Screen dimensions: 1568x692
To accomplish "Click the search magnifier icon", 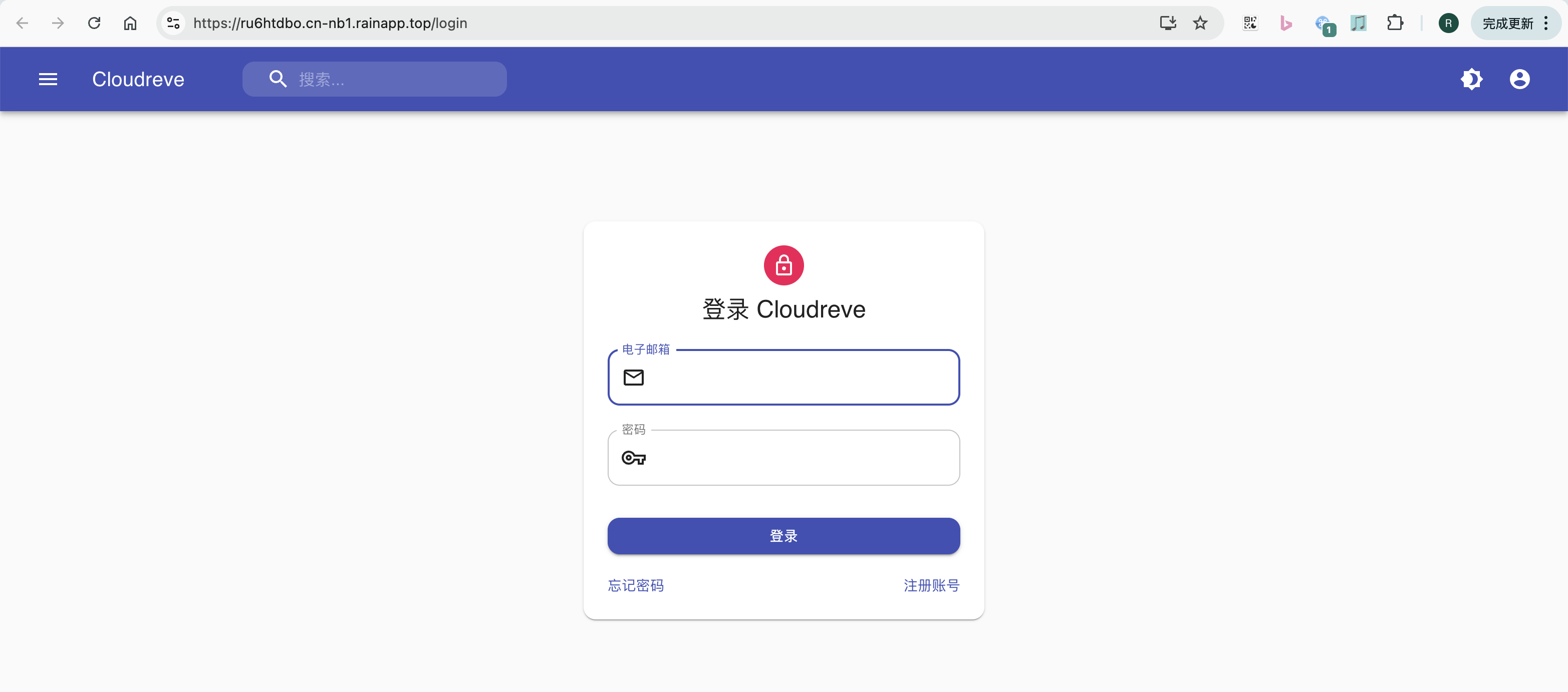I will click(278, 79).
